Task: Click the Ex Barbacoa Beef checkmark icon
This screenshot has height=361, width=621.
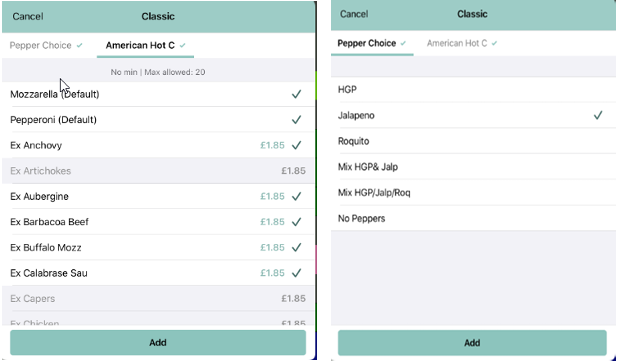Action: 296,222
